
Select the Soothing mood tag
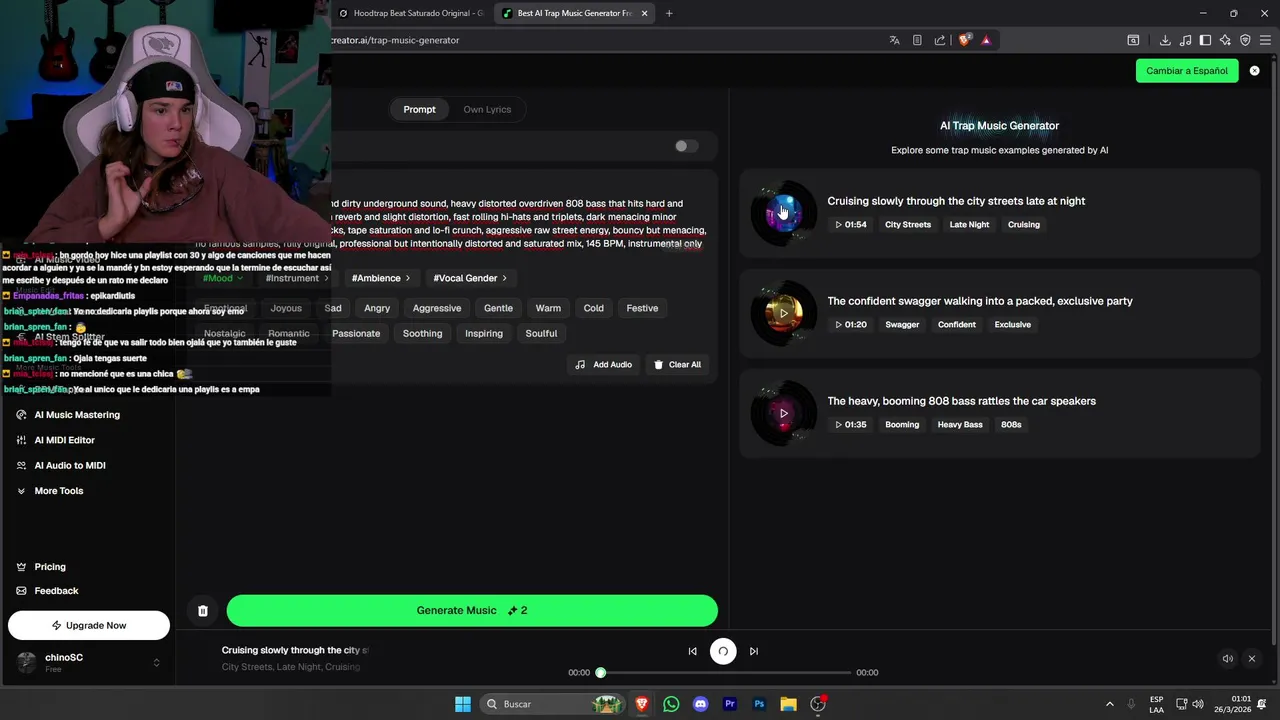point(422,333)
